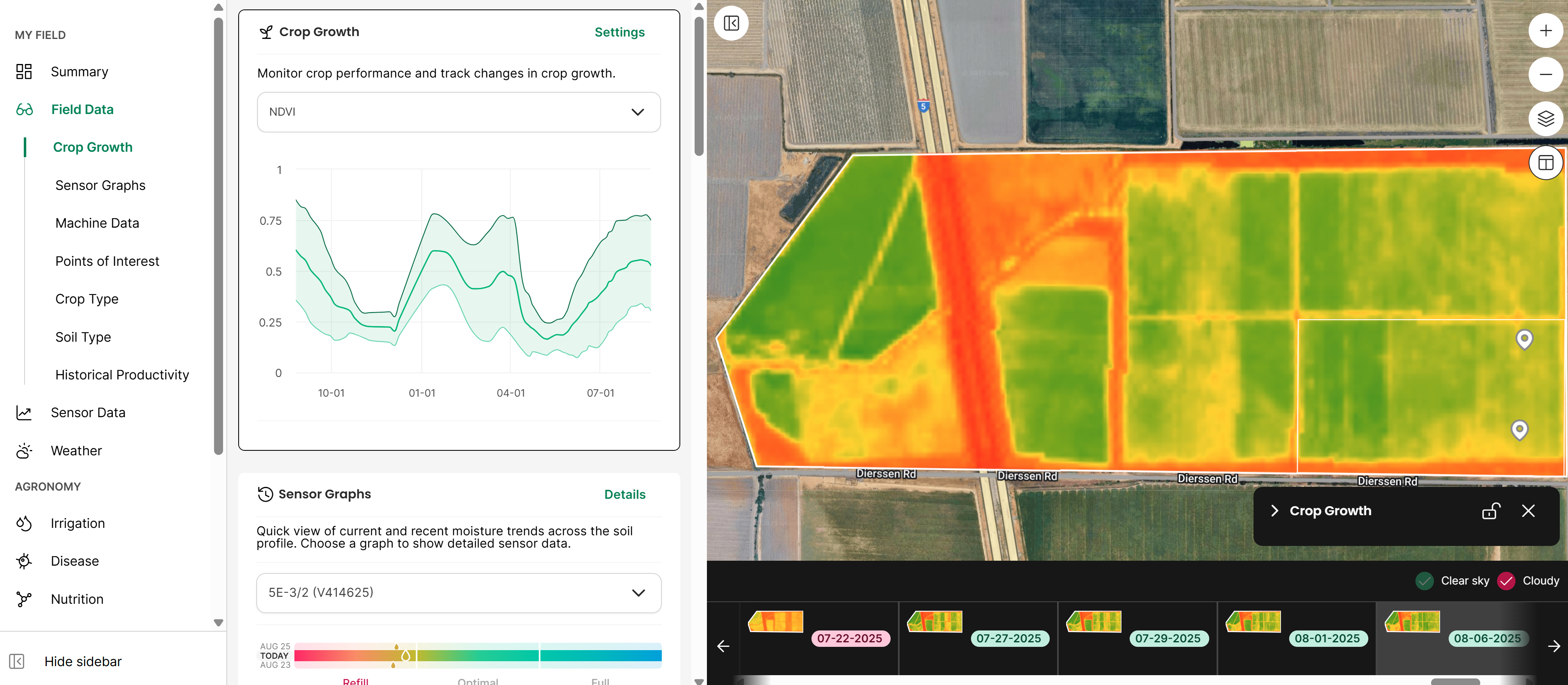Open the NDVI index dropdown
The image size is (1568, 685).
pos(458,112)
